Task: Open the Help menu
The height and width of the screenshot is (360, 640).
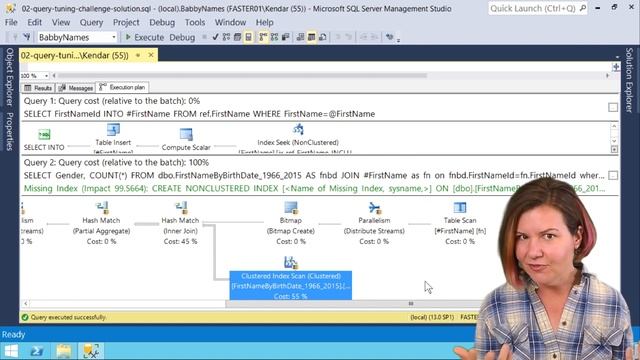Action: [264, 22]
